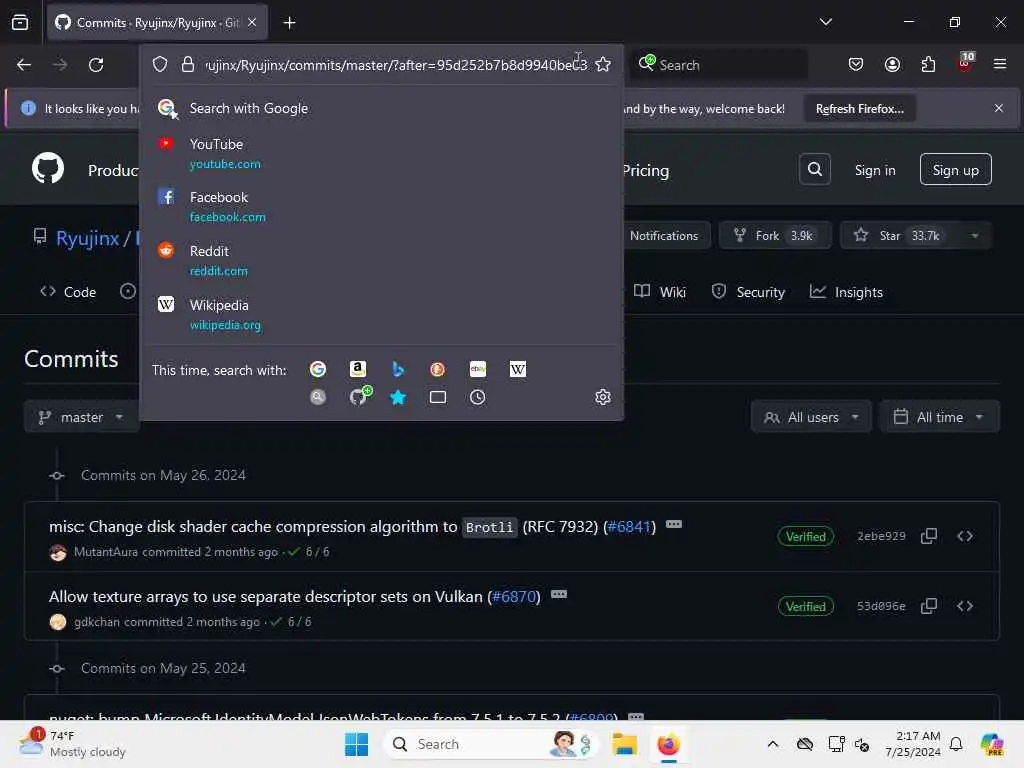Open the Windows Start menu
The height and width of the screenshot is (768, 1024).
[357, 744]
